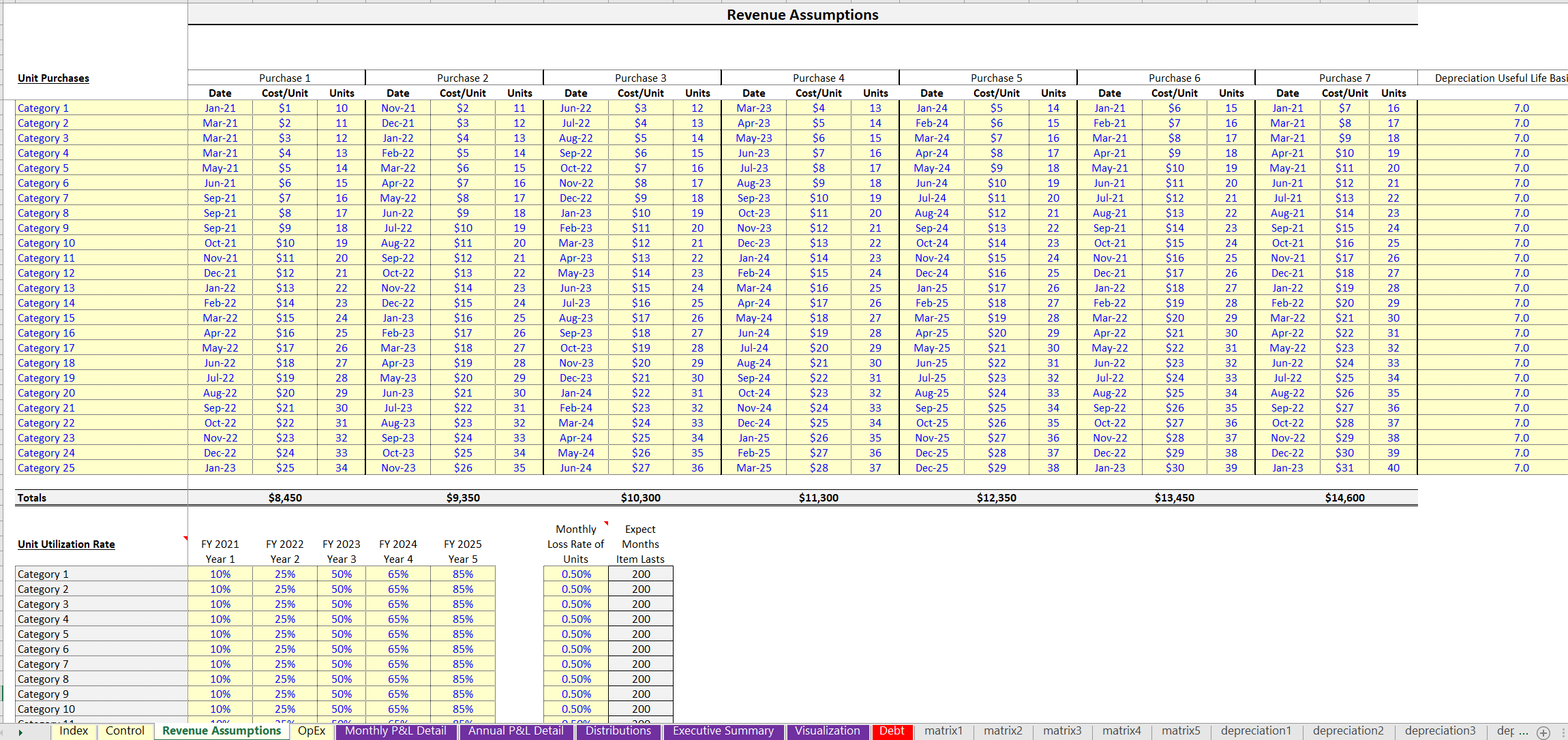Open the matrix2 sheet tab
The image size is (1568, 740).
pos(1003,731)
